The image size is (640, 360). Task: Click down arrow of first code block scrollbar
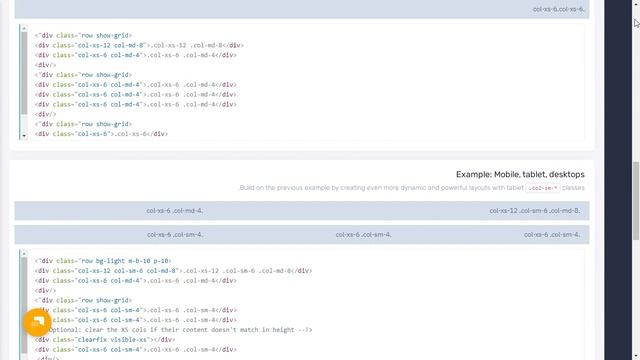(x=24, y=136)
